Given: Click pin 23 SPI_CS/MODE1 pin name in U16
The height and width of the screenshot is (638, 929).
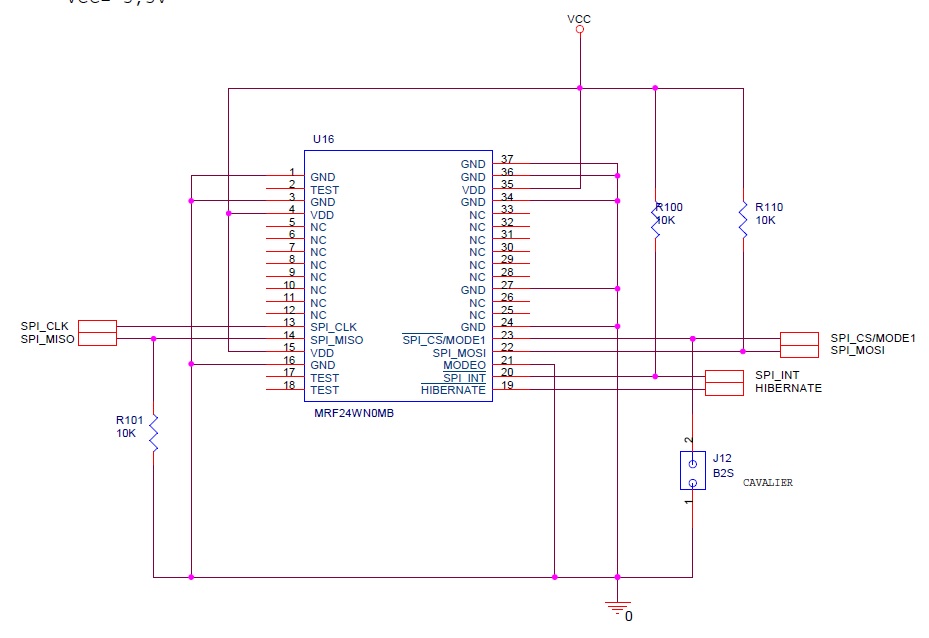Looking at the screenshot, I should click(x=444, y=340).
